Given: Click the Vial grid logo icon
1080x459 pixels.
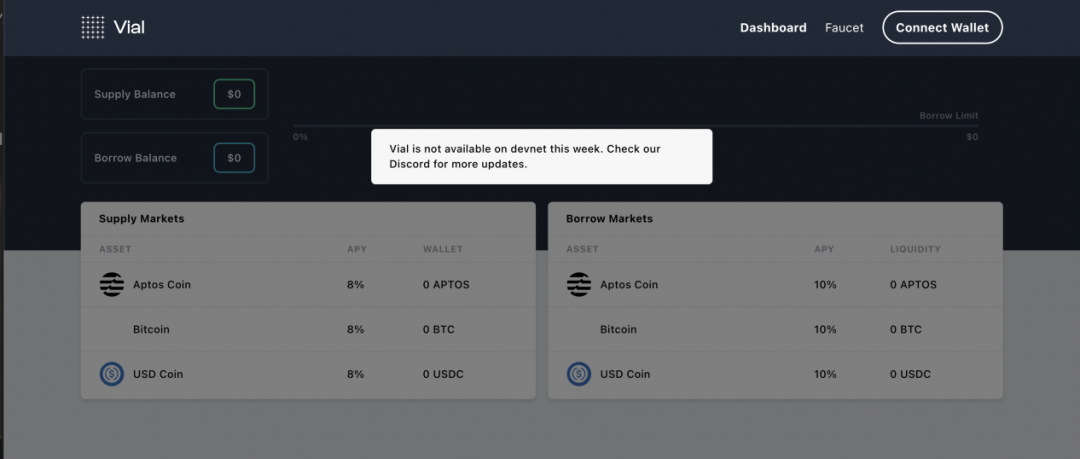Looking at the screenshot, I should click(93, 27).
